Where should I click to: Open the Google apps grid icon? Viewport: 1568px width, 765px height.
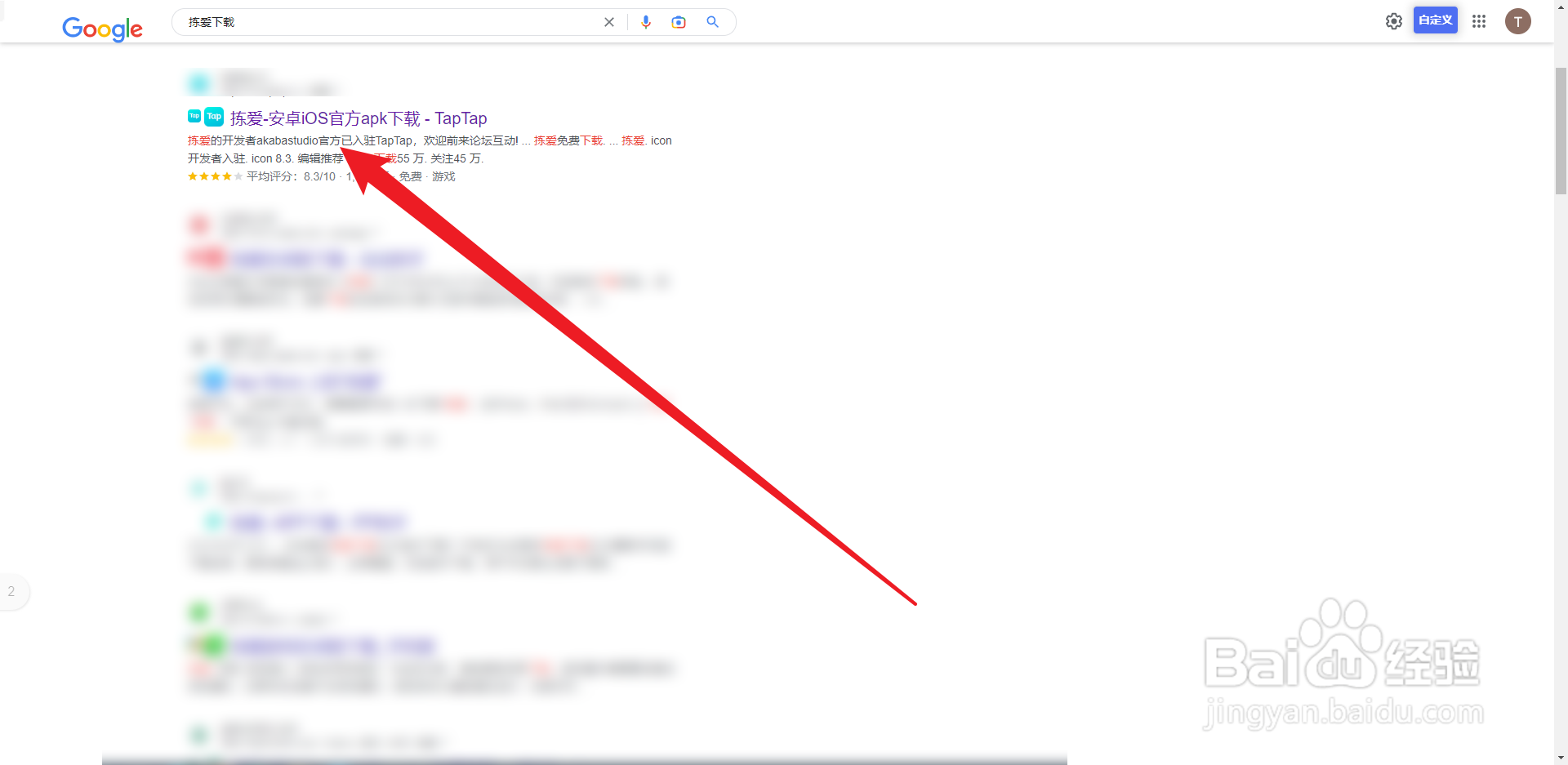tap(1479, 21)
